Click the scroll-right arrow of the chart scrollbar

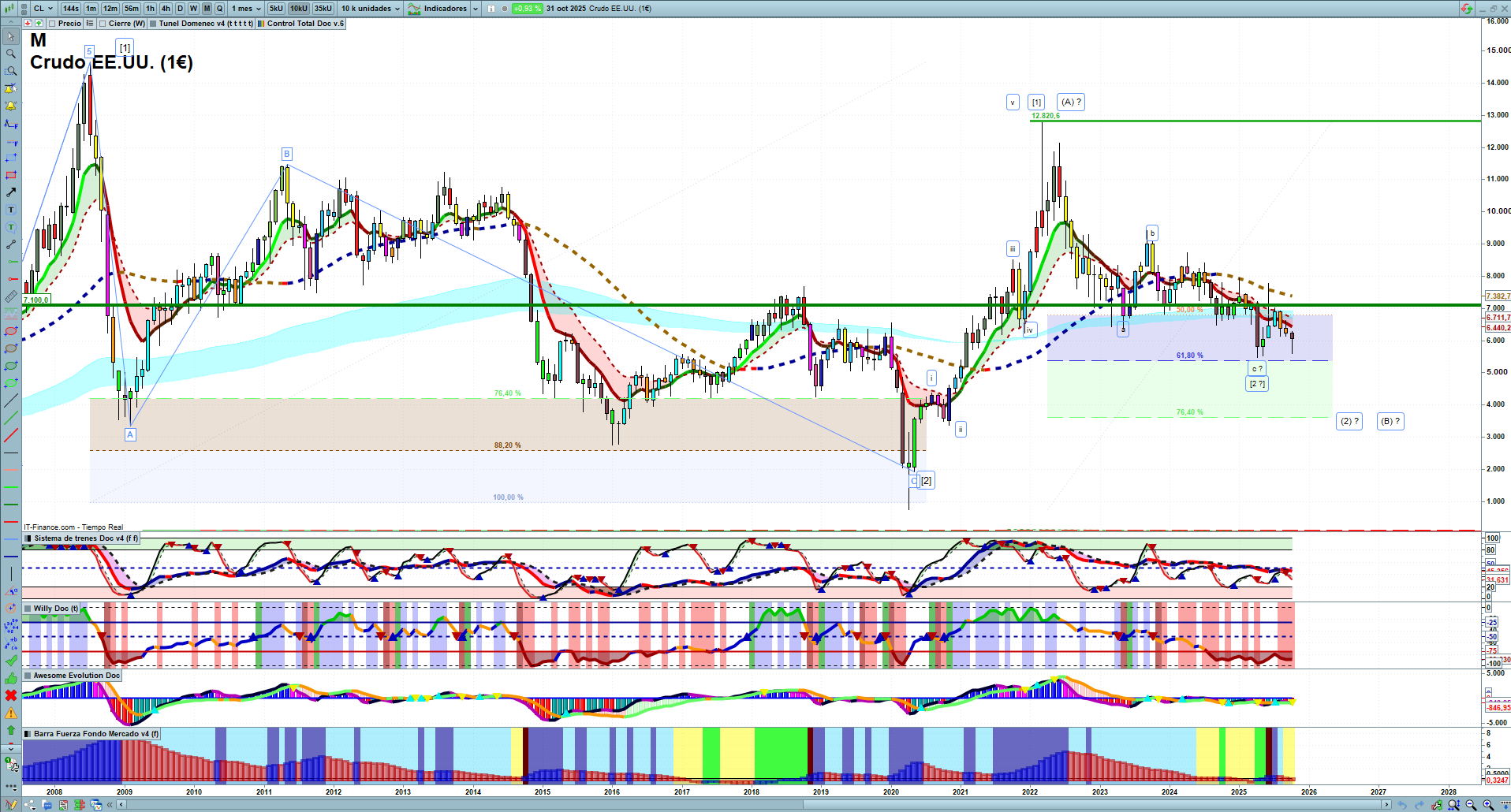(x=1387, y=805)
